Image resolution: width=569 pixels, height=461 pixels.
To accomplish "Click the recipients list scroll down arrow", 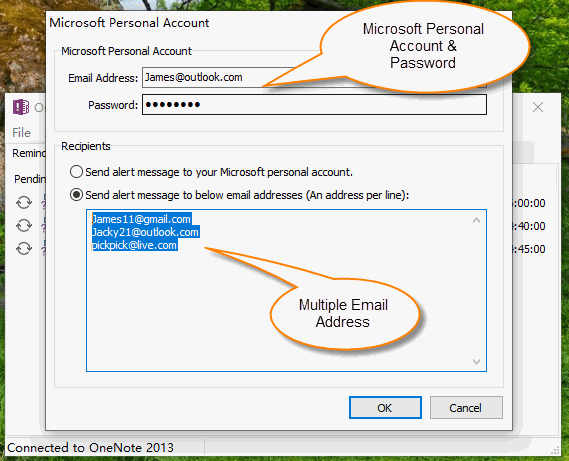I will coord(476,362).
